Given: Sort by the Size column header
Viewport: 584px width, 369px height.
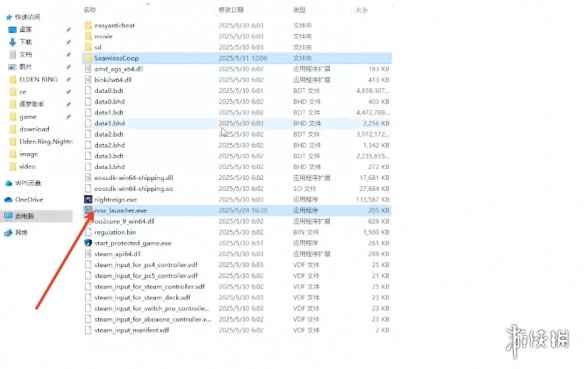Looking at the screenshot, I should (362, 10).
